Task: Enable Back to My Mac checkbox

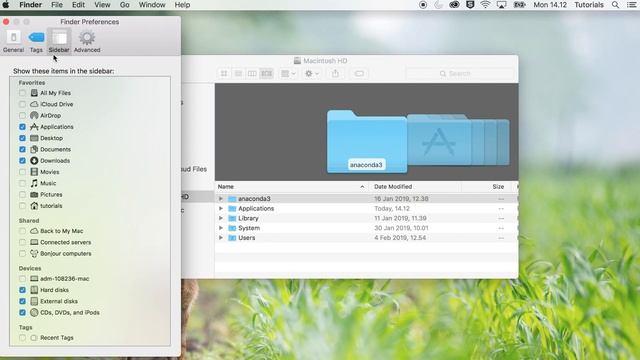Action: click(22, 231)
